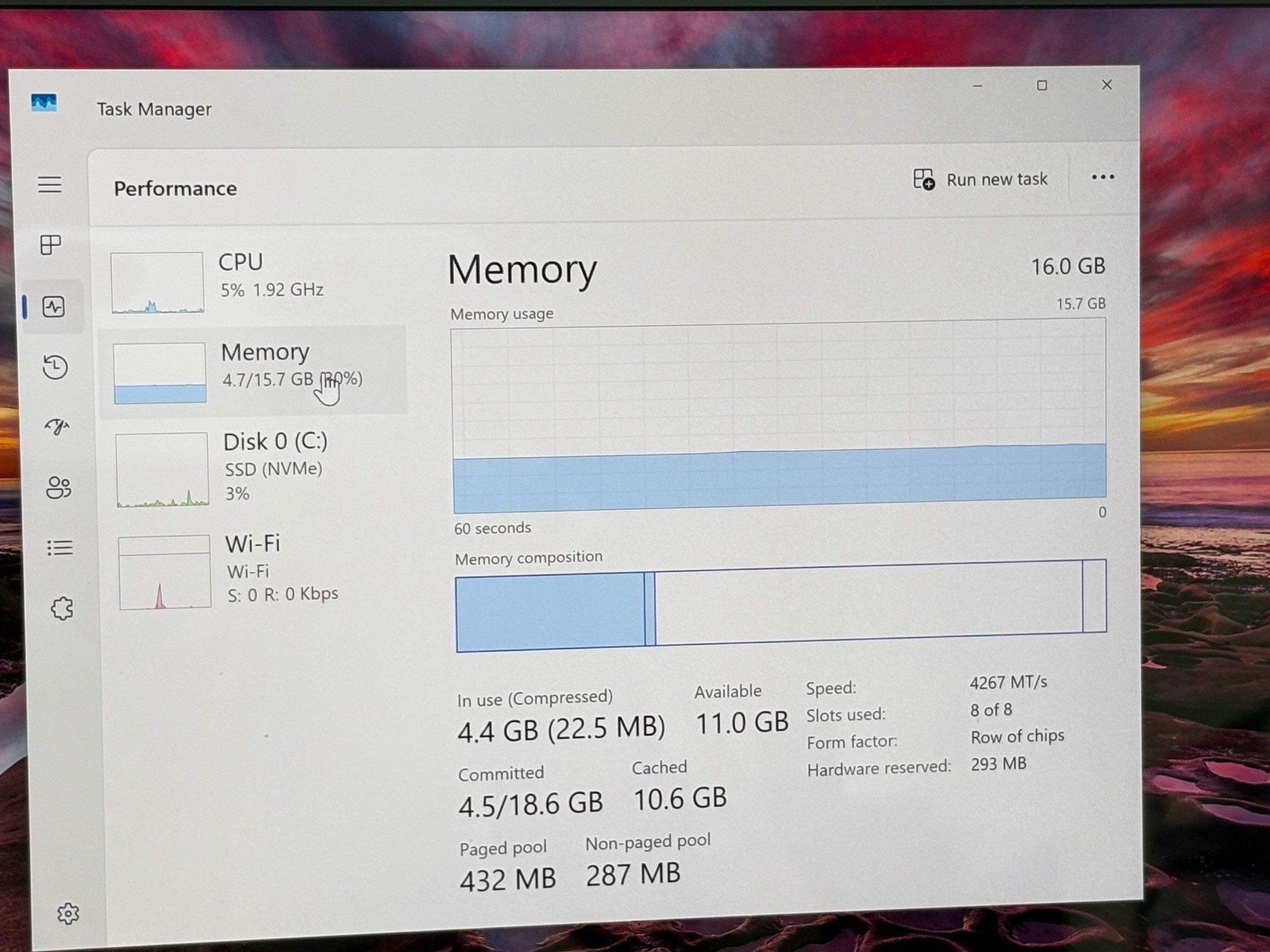Click the Speed value 4267 MT/s
Viewport: 1270px width, 952px height.
[x=1008, y=682]
